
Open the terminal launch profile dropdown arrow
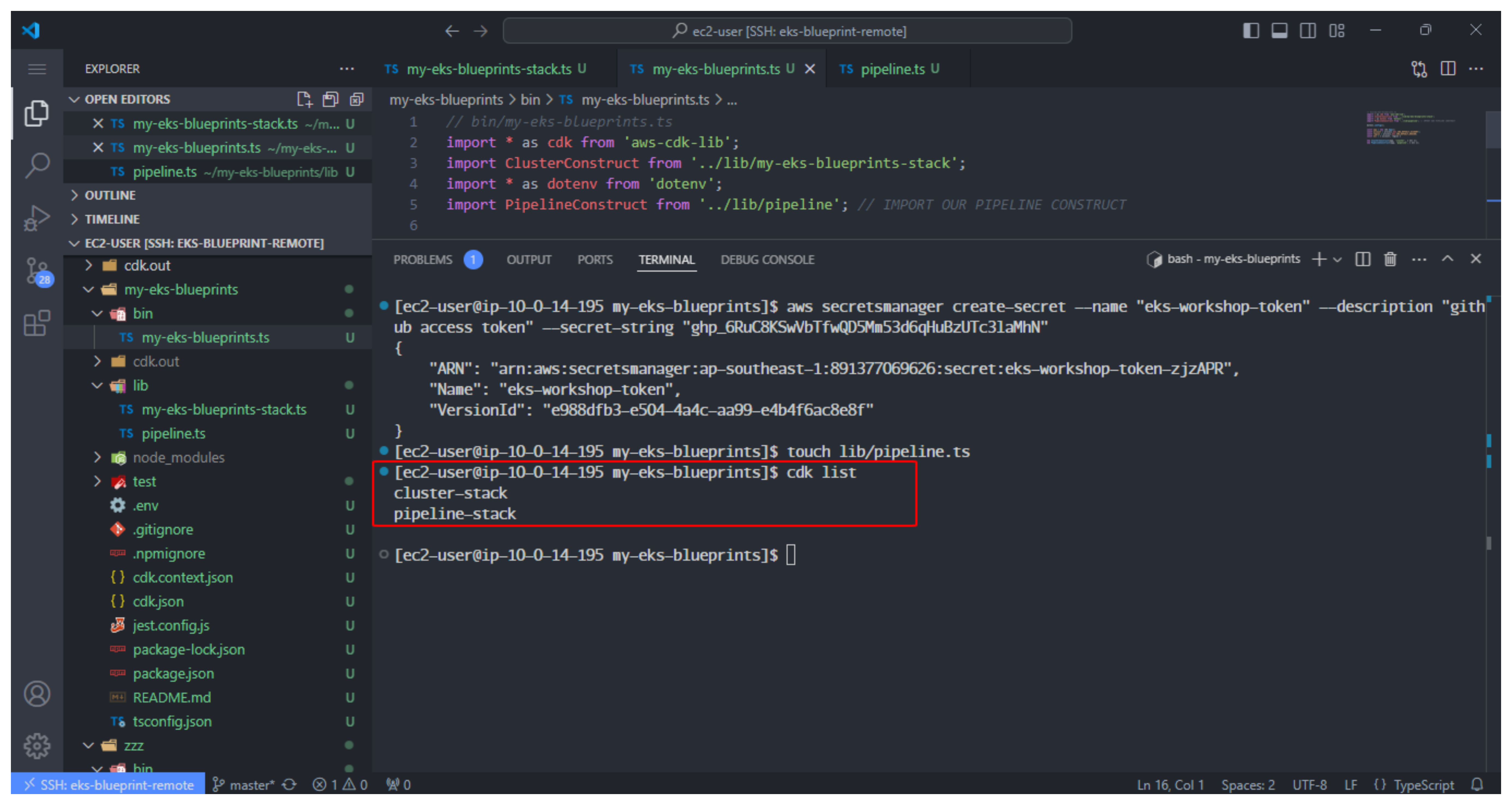click(x=1338, y=259)
